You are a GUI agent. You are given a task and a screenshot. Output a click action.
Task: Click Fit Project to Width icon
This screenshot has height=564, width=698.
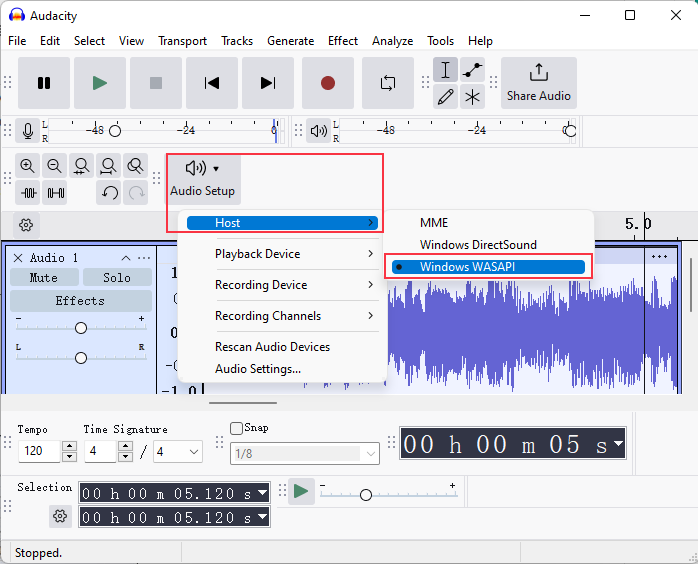[x=109, y=166]
